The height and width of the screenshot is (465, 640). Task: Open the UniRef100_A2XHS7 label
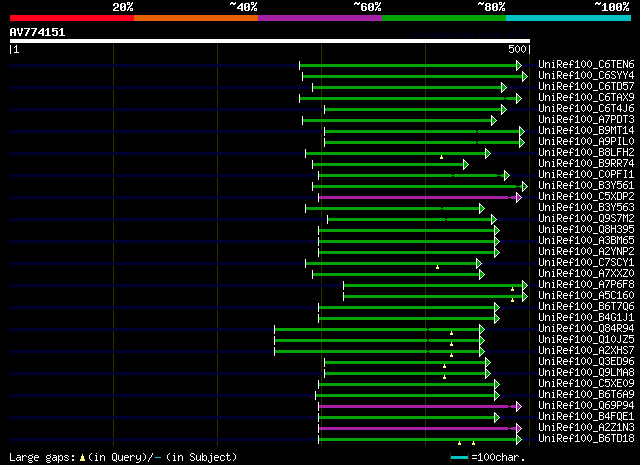(586, 351)
